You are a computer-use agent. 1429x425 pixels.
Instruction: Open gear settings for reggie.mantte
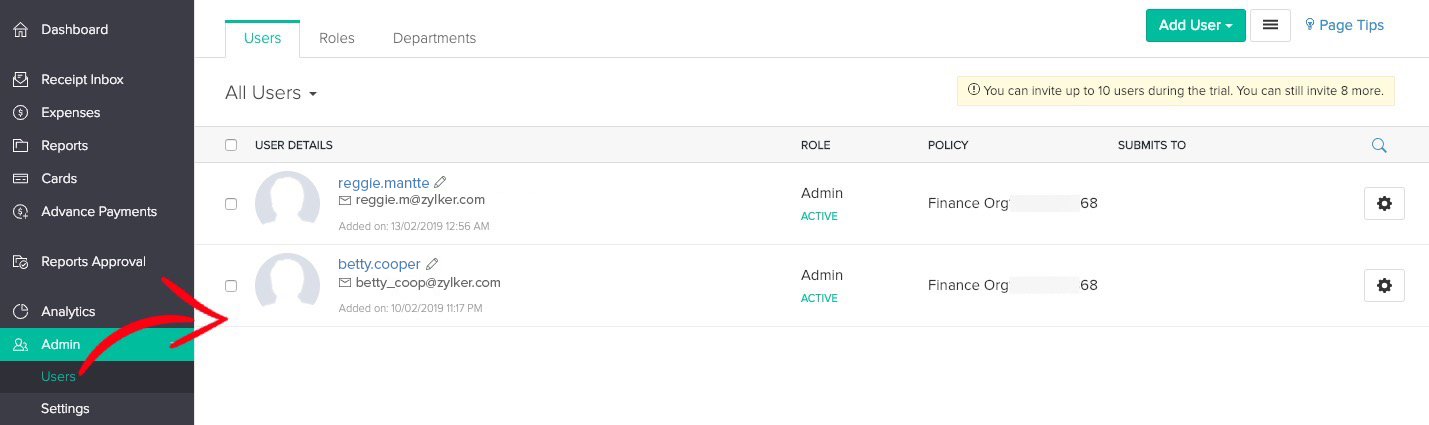coord(1384,203)
